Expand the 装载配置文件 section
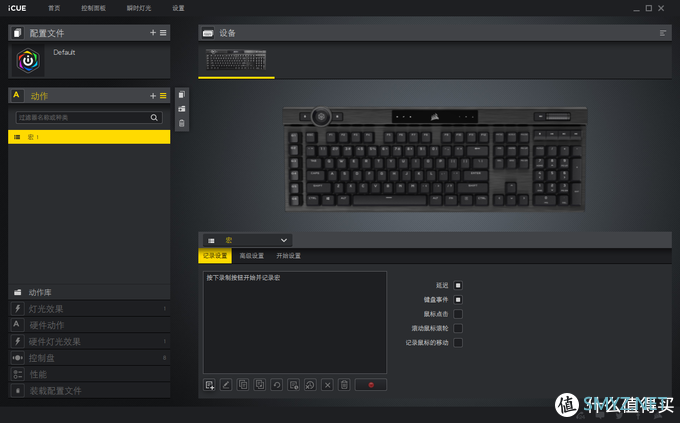Viewport: 680px width, 423px height. pyautogui.click(x=89, y=390)
